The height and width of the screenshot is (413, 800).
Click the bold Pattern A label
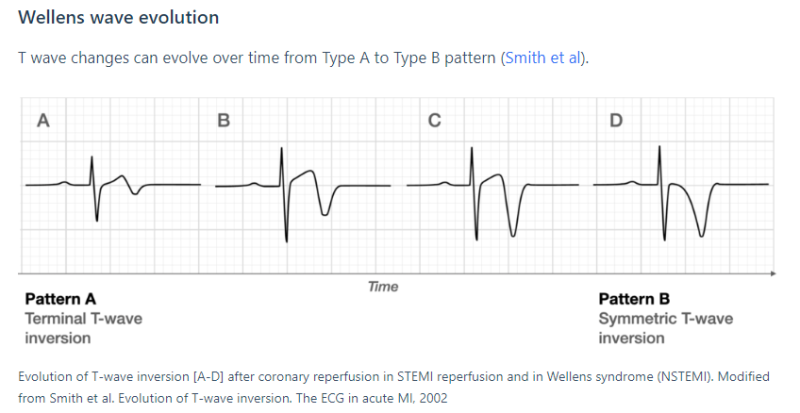60,298
